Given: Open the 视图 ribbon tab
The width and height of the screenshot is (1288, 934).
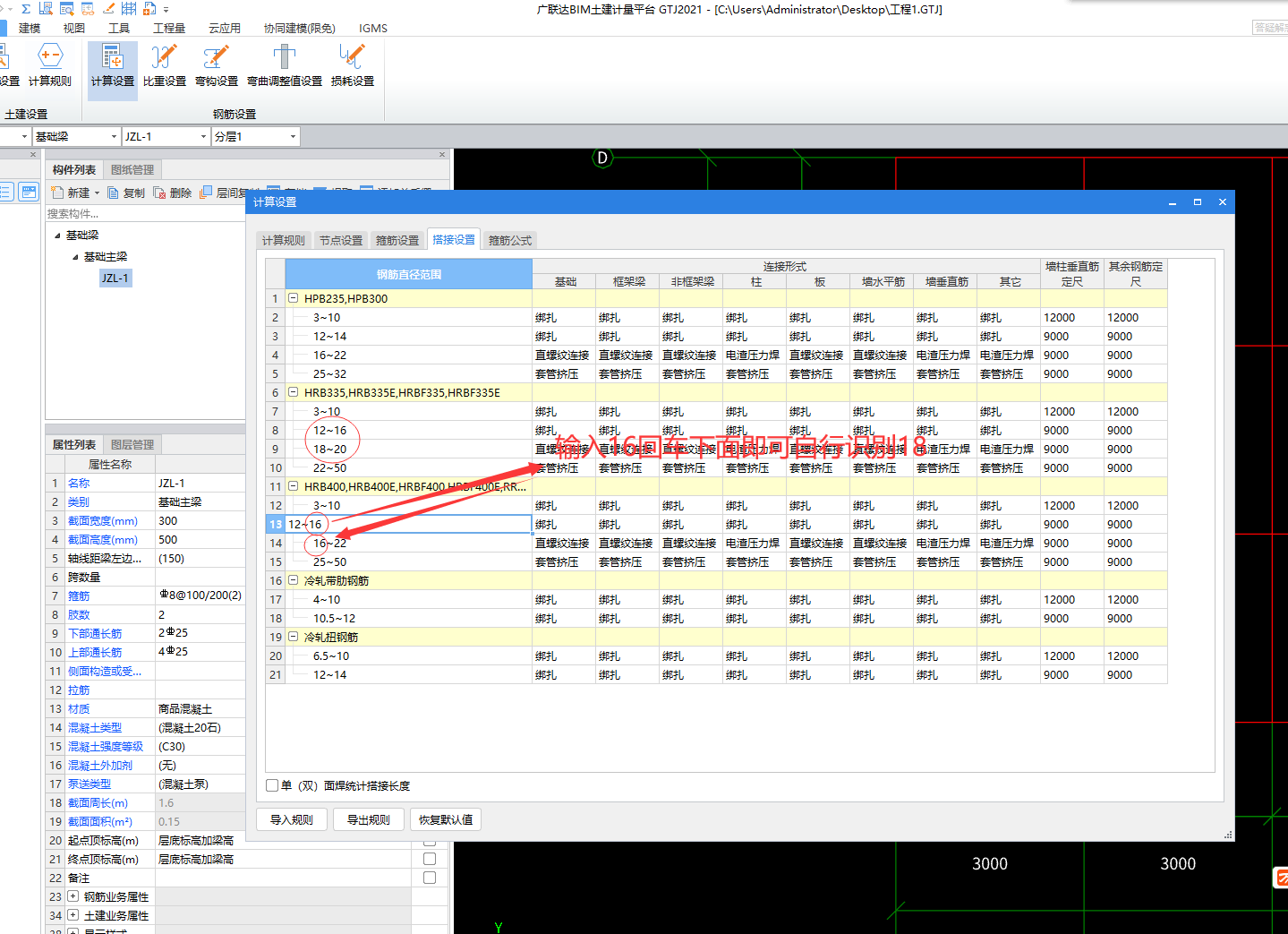Looking at the screenshot, I should (74, 28).
